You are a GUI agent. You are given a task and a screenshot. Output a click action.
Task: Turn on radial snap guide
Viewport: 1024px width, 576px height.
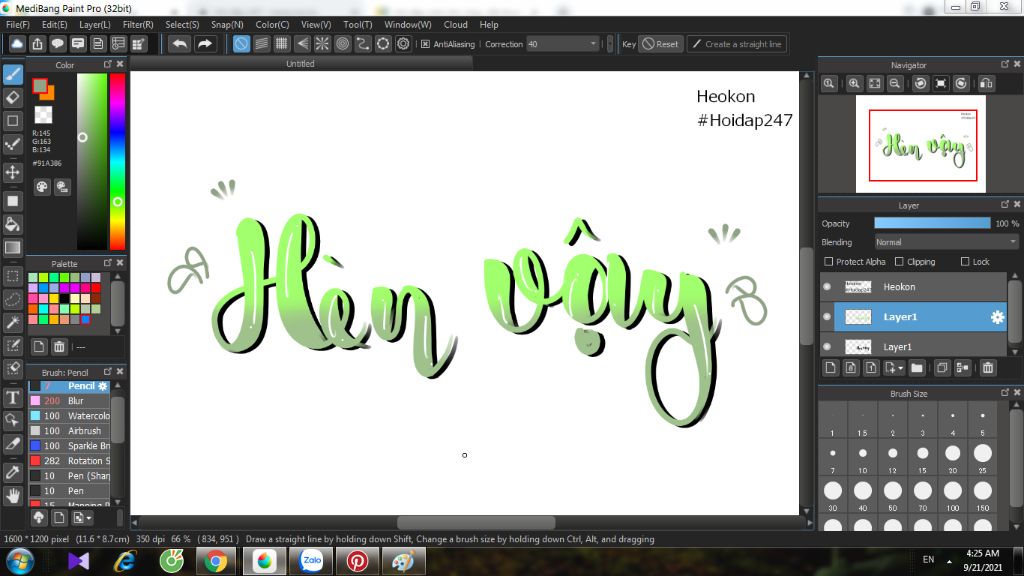(322, 44)
